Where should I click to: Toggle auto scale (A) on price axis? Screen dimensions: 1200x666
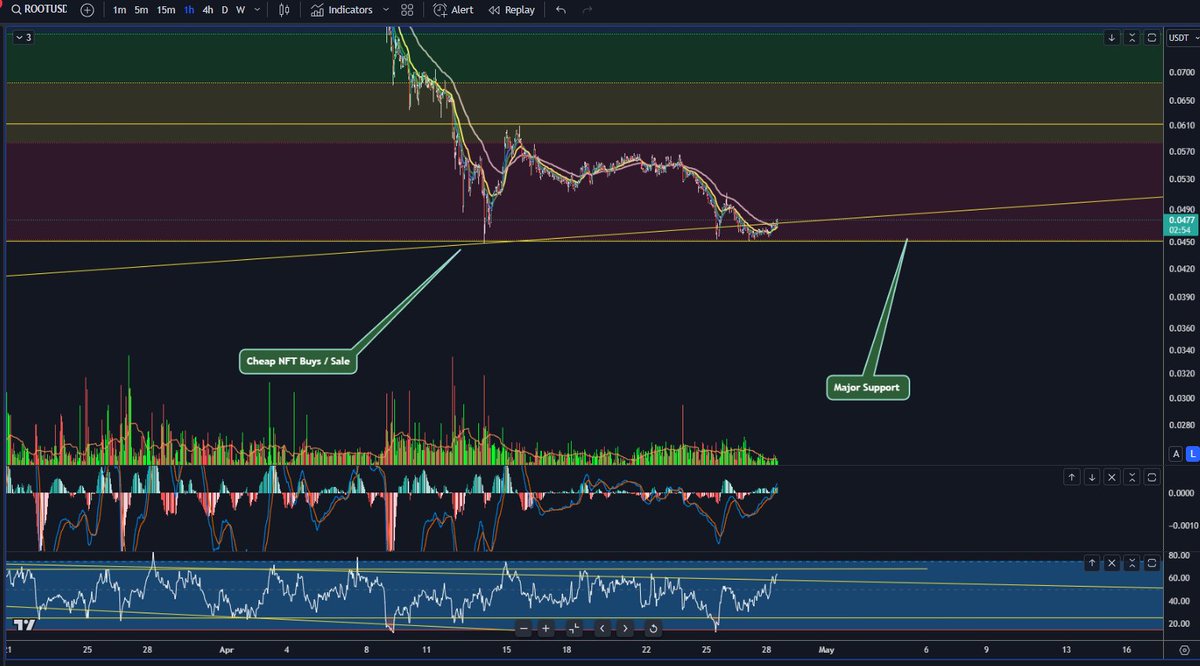point(1175,453)
